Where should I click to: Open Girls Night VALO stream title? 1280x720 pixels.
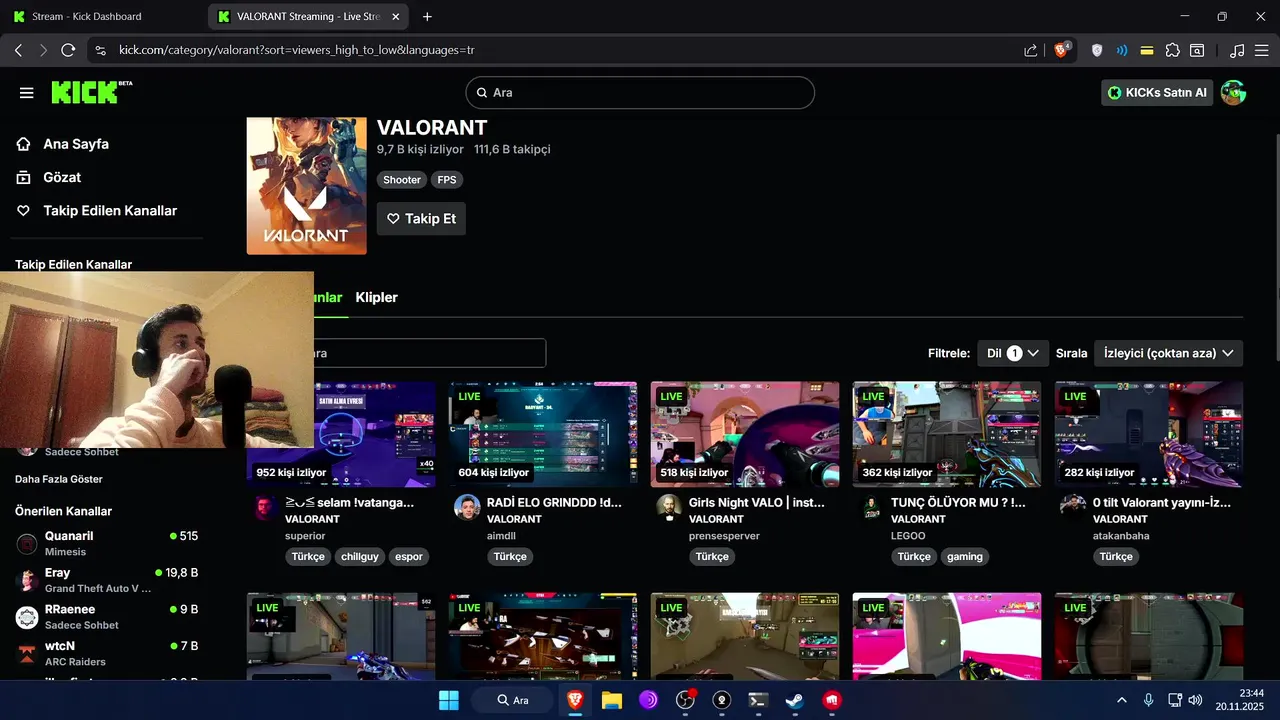(757, 503)
